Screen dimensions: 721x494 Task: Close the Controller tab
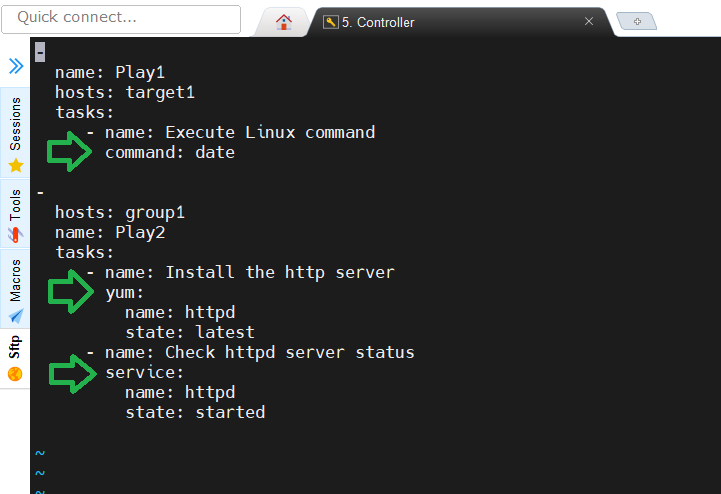click(589, 21)
